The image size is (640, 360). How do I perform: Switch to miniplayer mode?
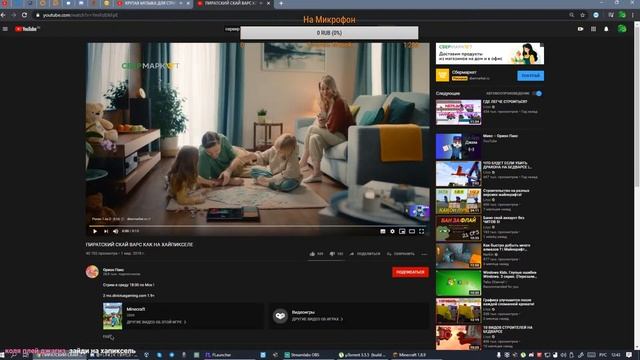402,231
